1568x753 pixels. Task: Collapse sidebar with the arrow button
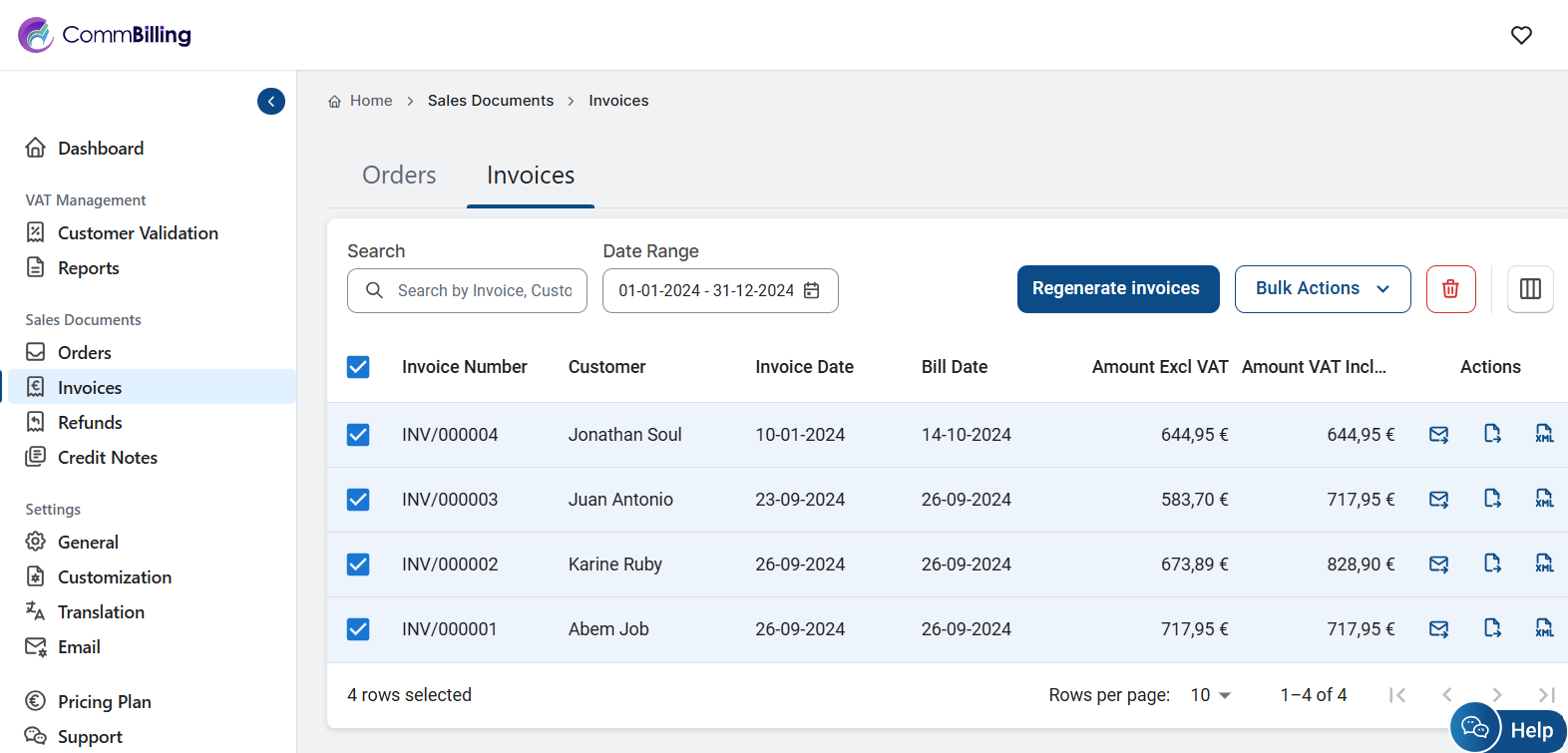coord(271,102)
